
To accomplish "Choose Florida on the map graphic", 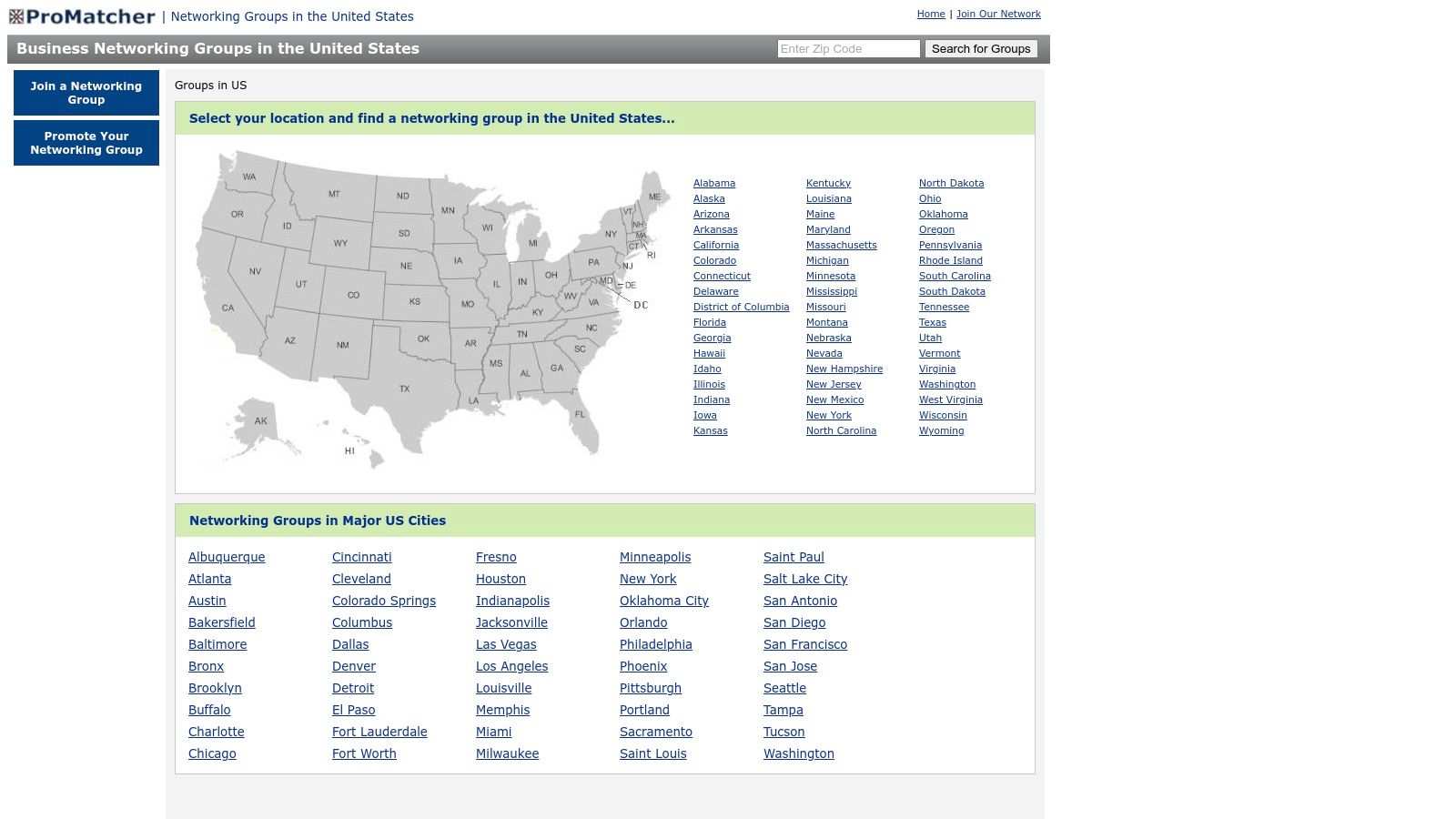I will [580, 414].
